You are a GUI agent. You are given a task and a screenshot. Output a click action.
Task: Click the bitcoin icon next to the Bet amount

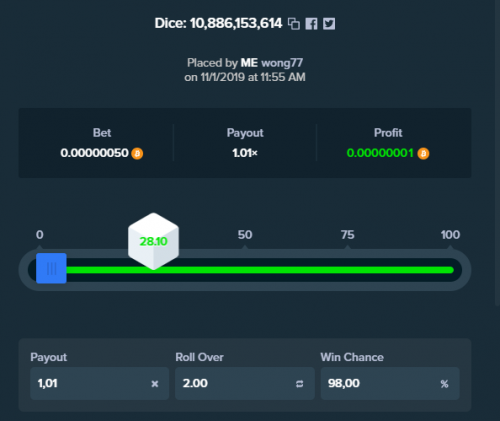coord(137,154)
